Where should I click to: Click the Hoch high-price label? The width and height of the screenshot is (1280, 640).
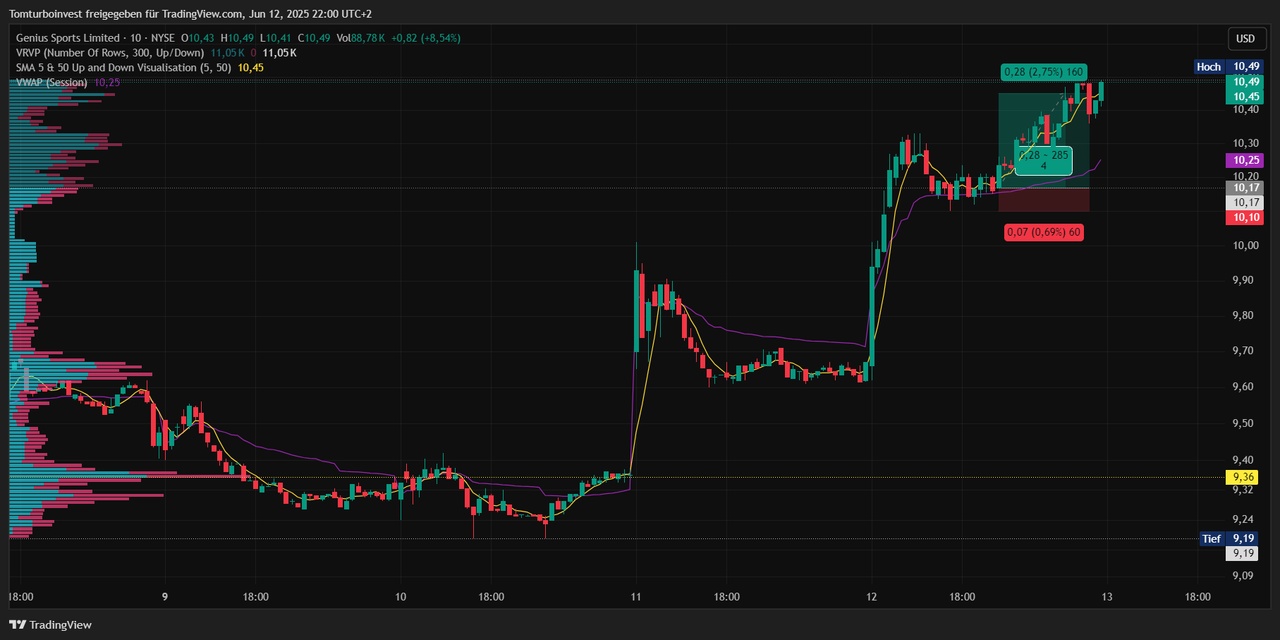1209,67
